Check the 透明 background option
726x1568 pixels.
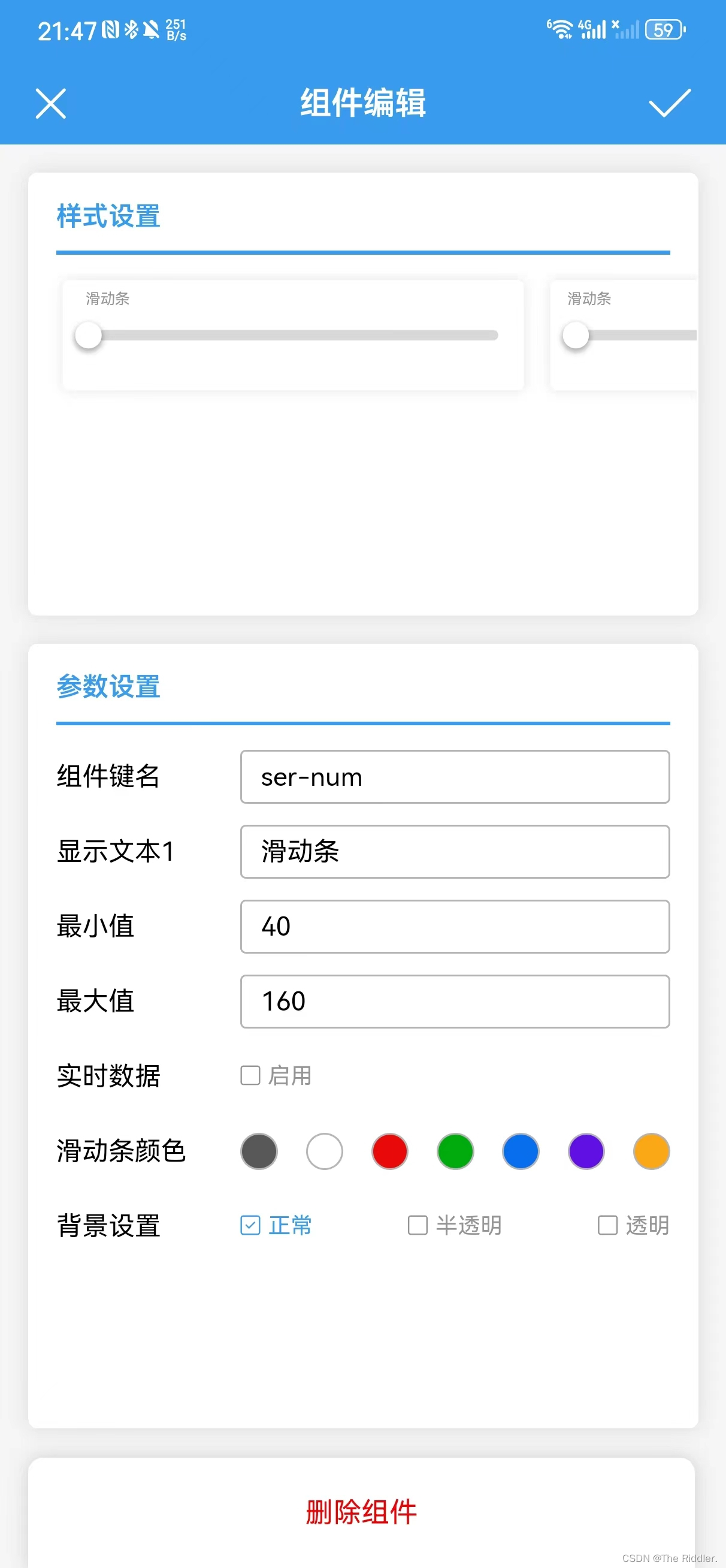[x=607, y=1225]
